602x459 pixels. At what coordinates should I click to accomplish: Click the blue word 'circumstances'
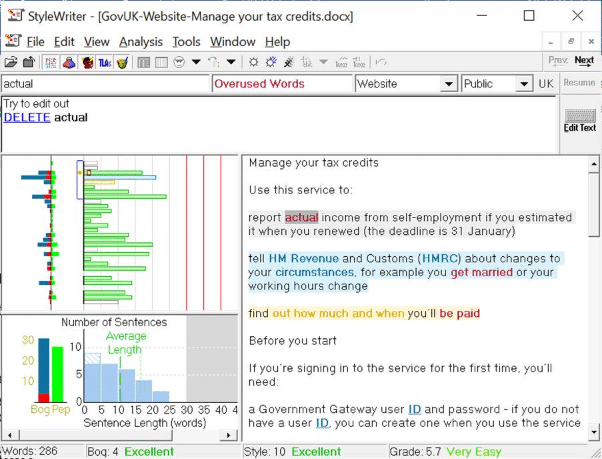(314, 272)
